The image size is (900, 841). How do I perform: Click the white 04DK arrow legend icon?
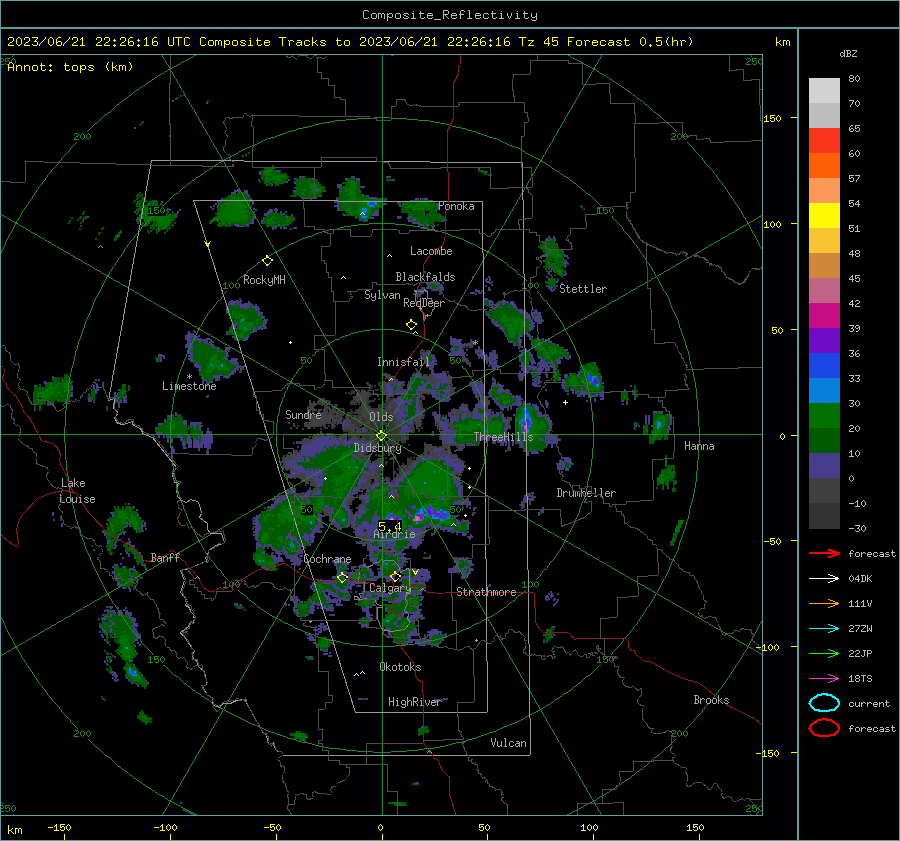(824, 579)
